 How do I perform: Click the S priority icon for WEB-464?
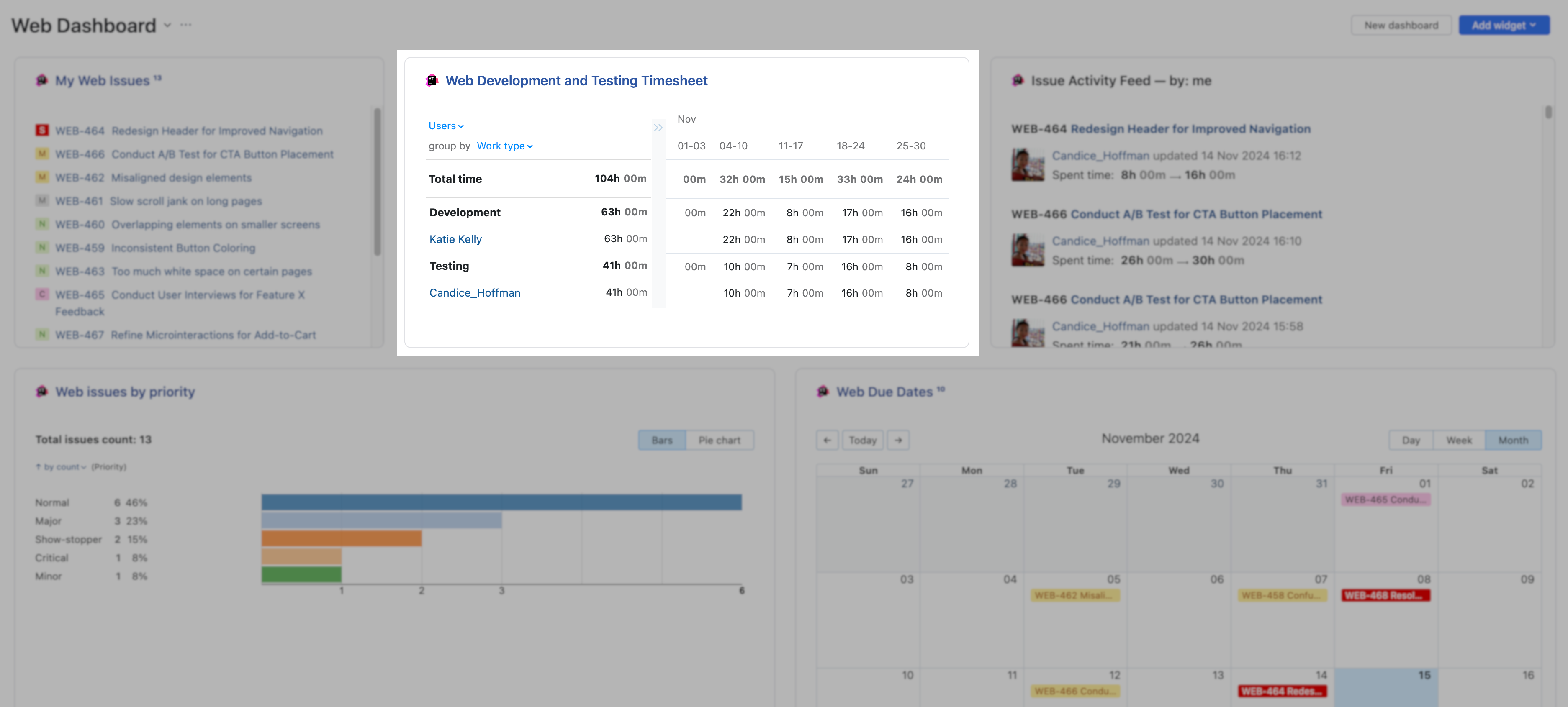point(42,130)
